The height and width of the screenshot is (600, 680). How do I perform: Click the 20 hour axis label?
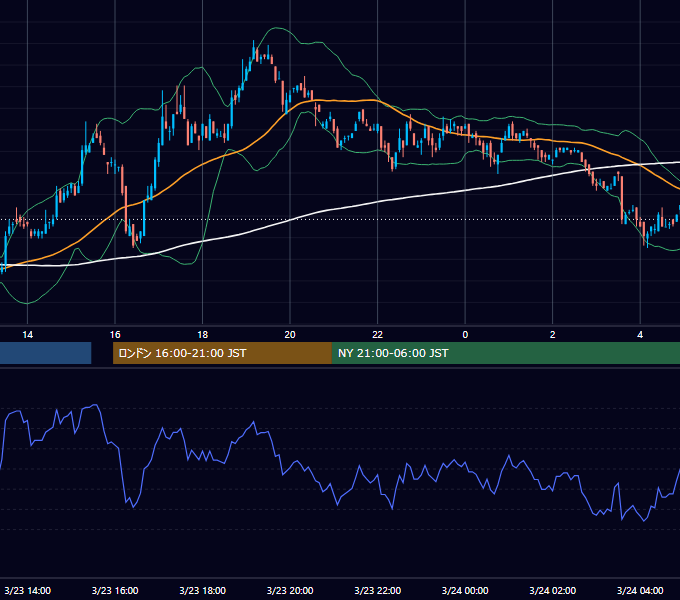click(290, 335)
